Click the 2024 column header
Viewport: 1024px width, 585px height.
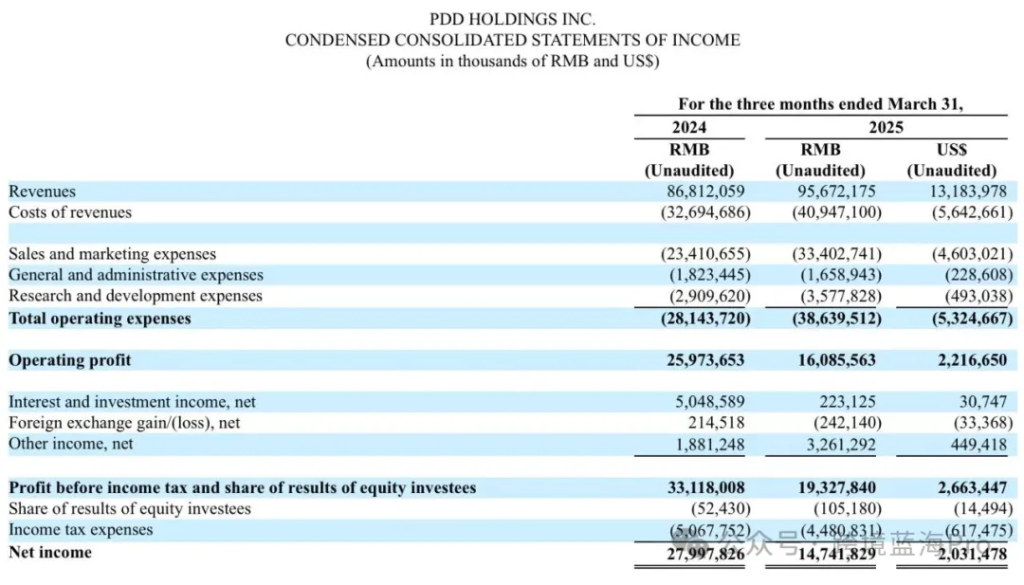click(688, 127)
